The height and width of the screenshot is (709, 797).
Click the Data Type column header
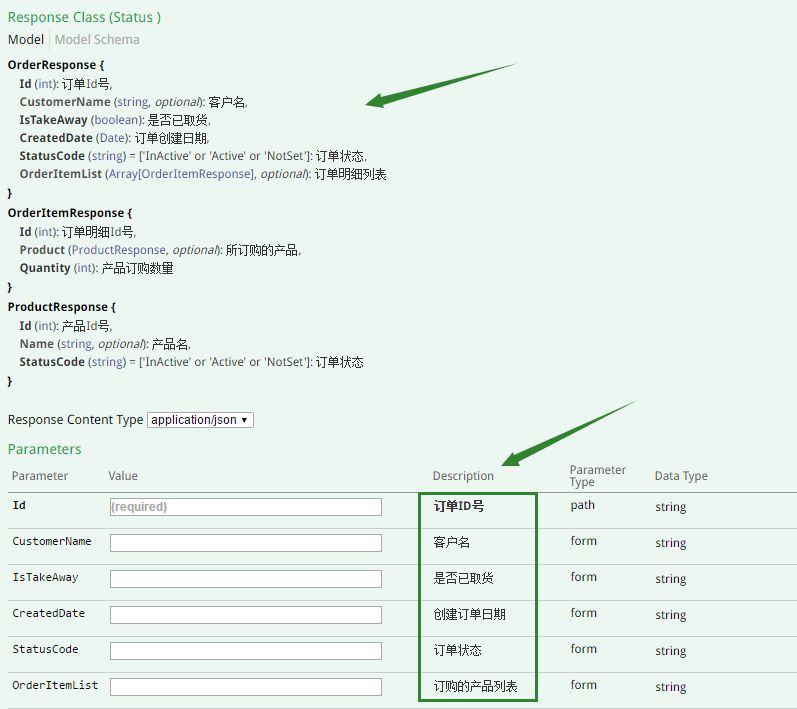coord(681,476)
